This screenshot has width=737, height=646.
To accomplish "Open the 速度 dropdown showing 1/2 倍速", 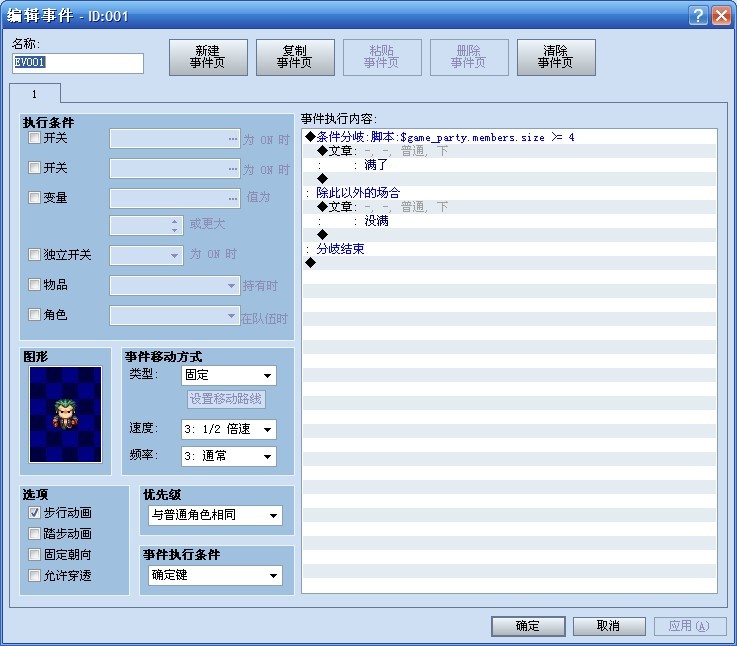I will pyautogui.click(x=228, y=429).
